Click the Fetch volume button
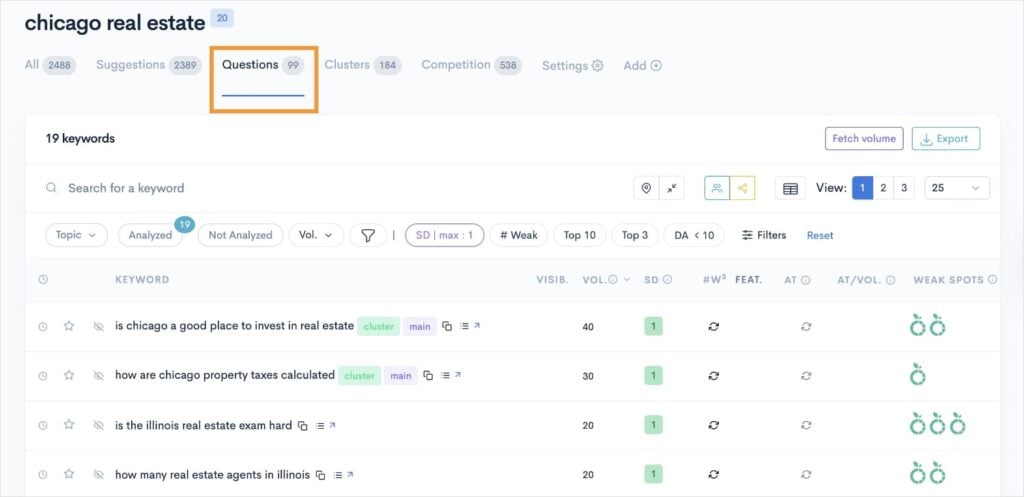 [x=864, y=139]
